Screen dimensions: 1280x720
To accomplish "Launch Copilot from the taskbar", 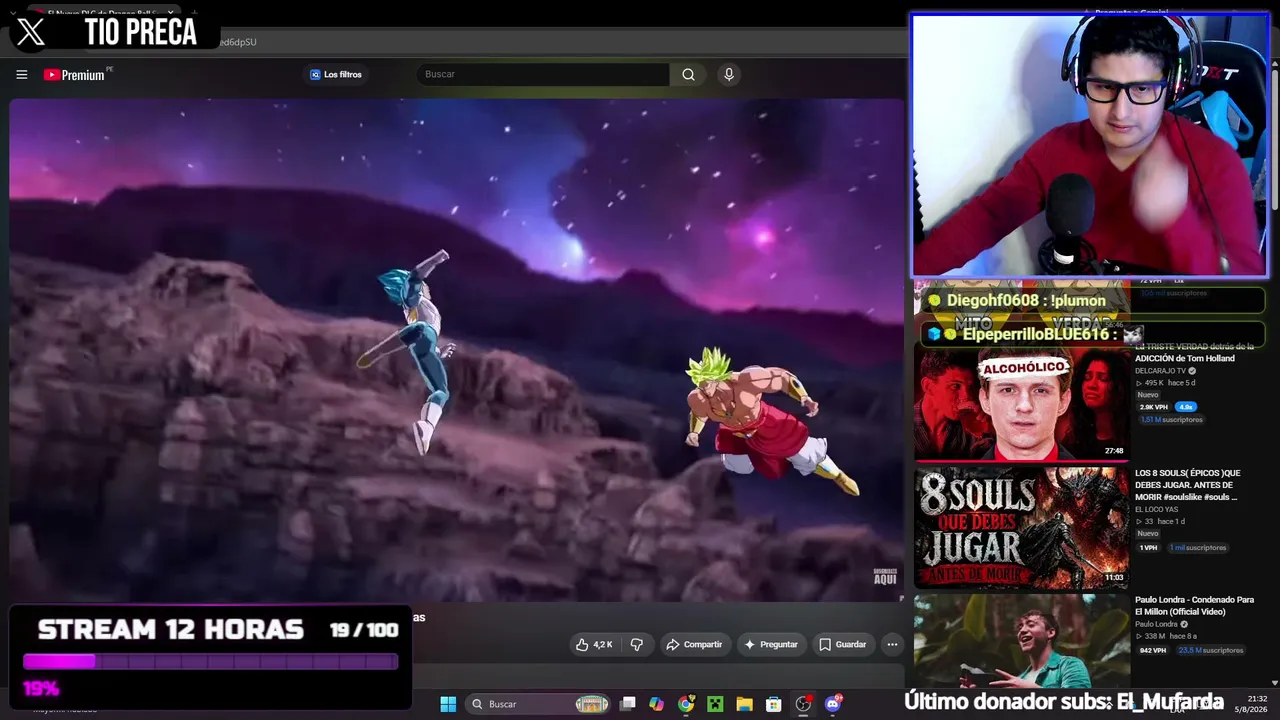I will click(656, 704).
